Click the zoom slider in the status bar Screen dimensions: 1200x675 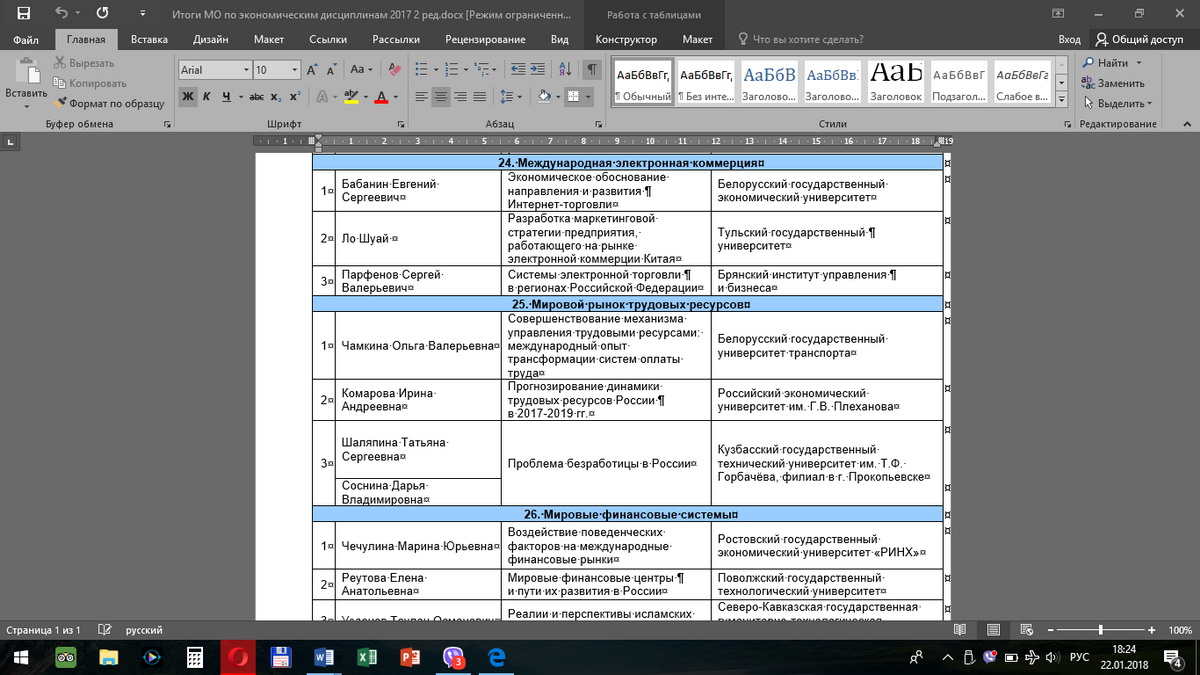tap(1100, 630)
